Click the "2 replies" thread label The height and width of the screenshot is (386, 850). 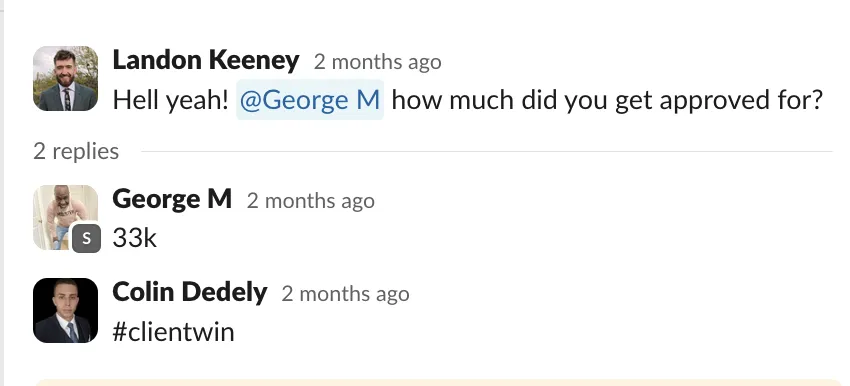[76, 151]
